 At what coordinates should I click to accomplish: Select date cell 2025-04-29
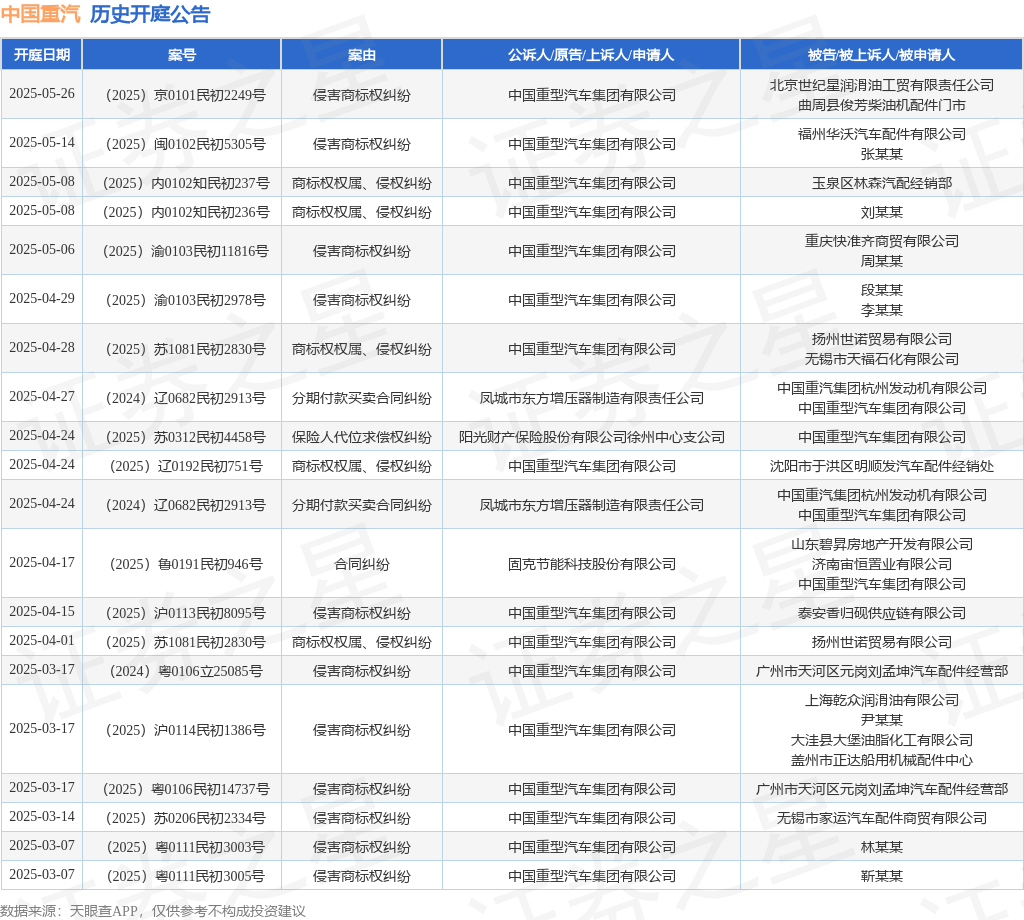pos(42,298)
